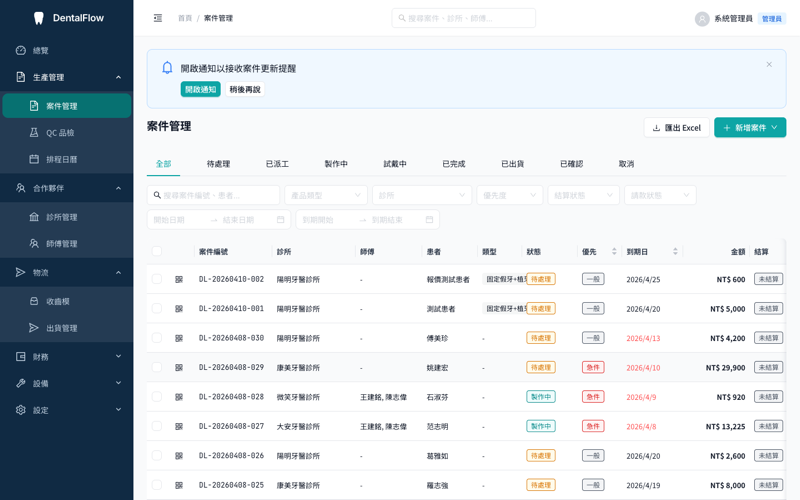The height and width of the screenshot is (500, 800).
Task: Expand the 設備 sidebar group
Action: [66, 383]
